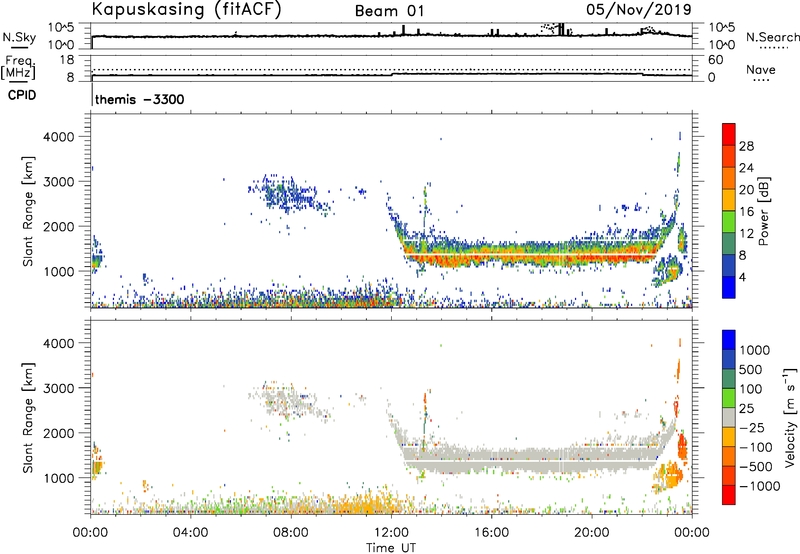Viewport: 800px width, 554px height.
Task: Select the CPID row label
Action: pyautogui.click(x=22, y=95)
